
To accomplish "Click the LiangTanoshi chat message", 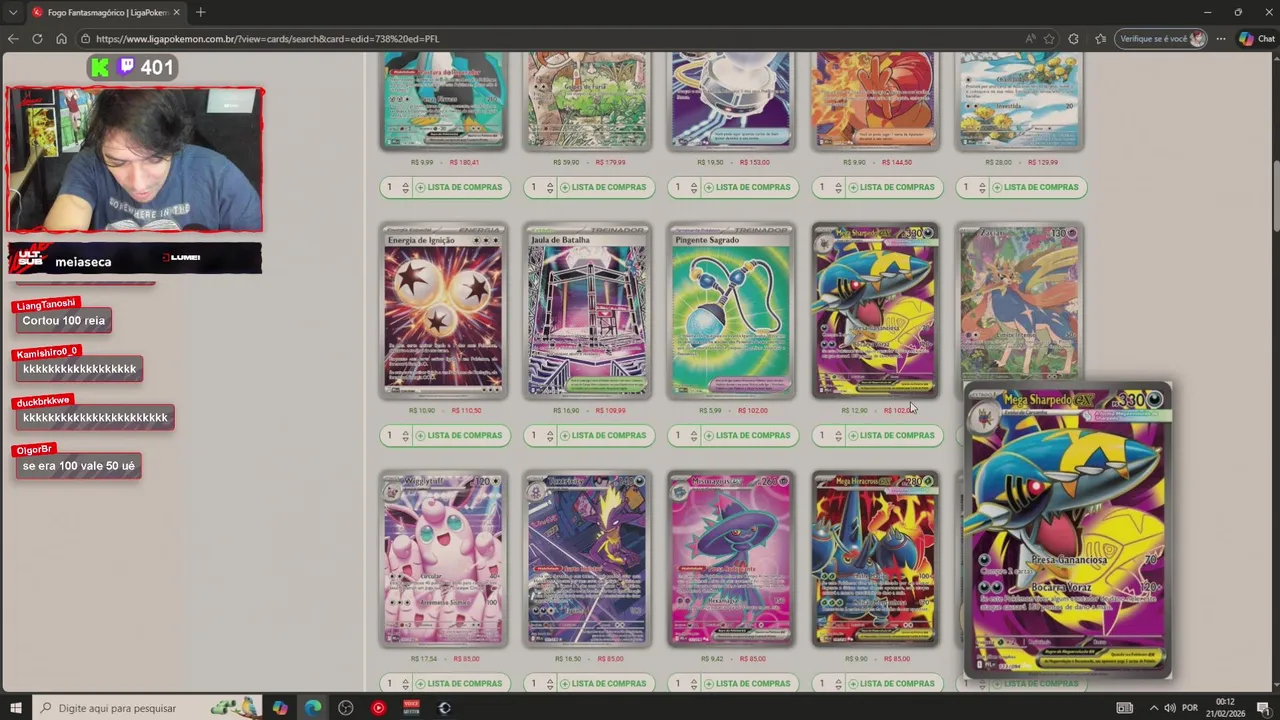I will pyautogui.click(x=63, y=321).
